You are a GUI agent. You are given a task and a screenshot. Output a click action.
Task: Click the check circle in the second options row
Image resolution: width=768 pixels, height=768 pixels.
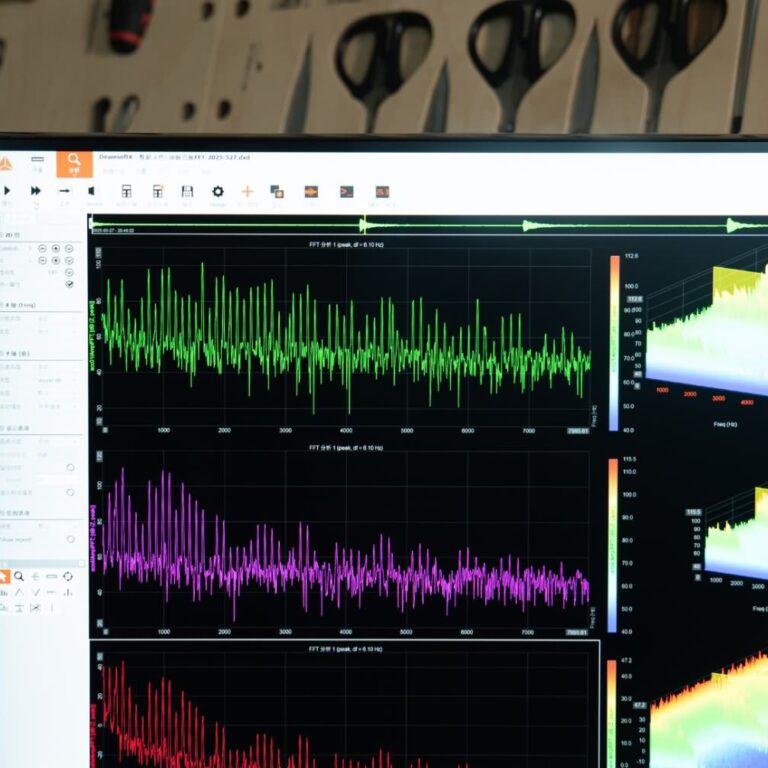[x=69, y=261]
